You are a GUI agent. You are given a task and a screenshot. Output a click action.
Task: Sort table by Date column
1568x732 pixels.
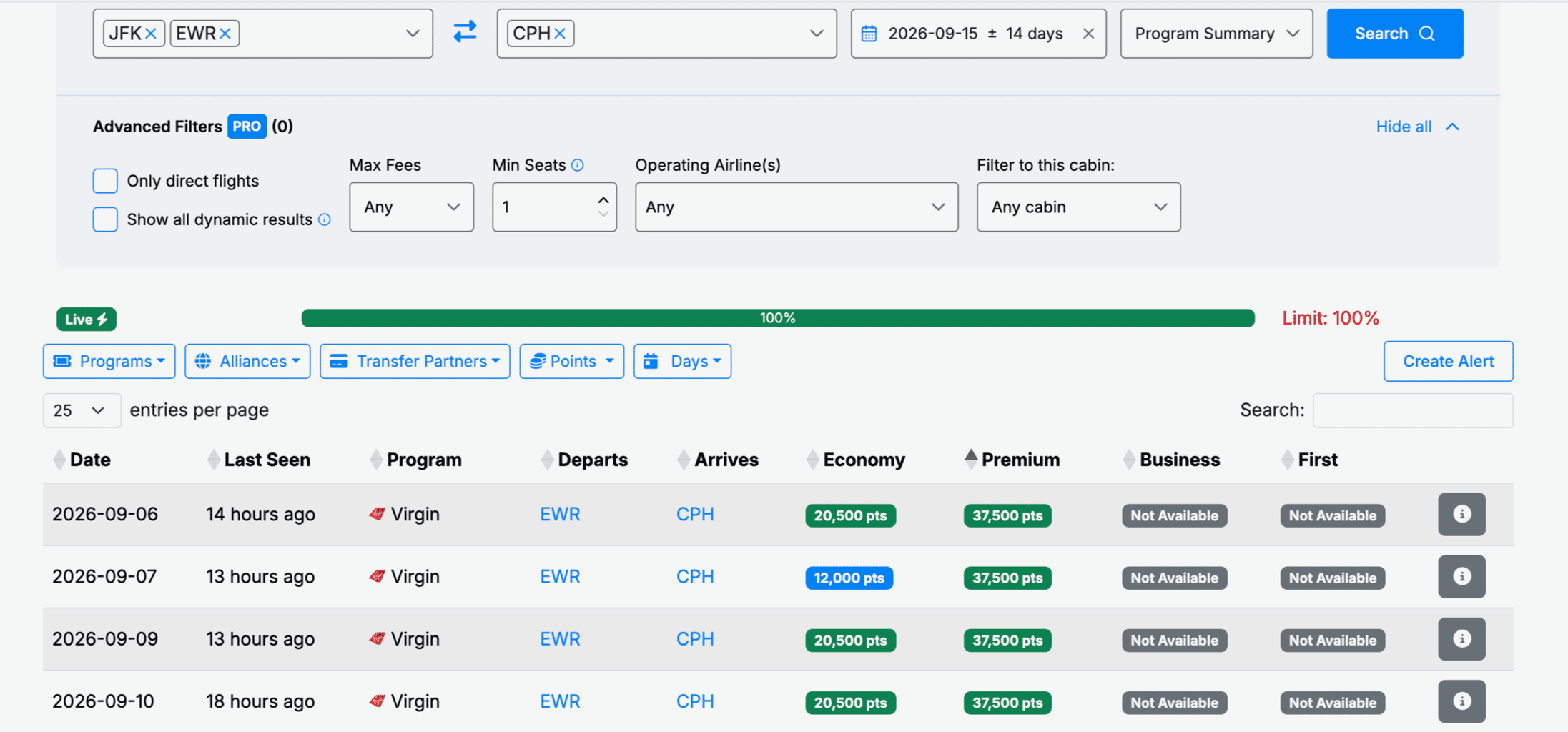tap(82, 460)
